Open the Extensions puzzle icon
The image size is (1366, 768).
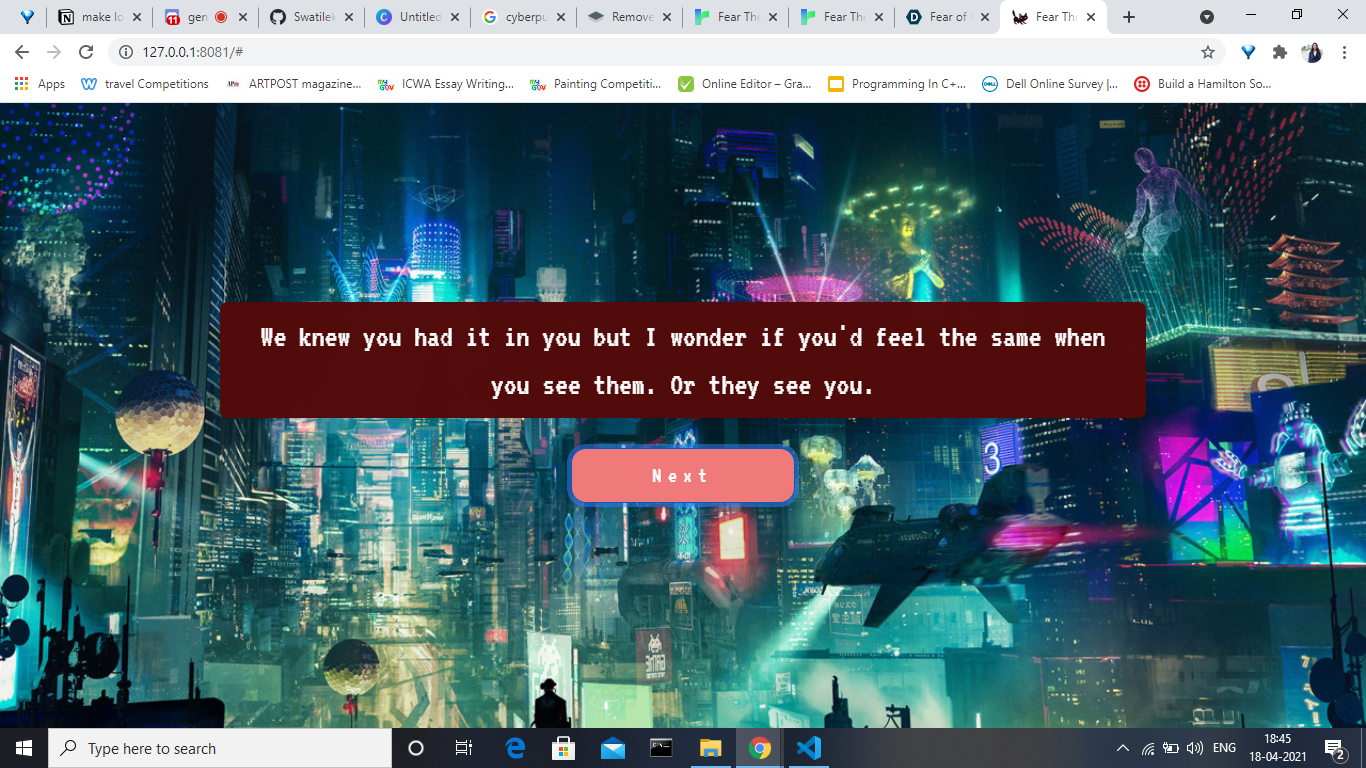pyautogui.click(x=1280, y=52)
